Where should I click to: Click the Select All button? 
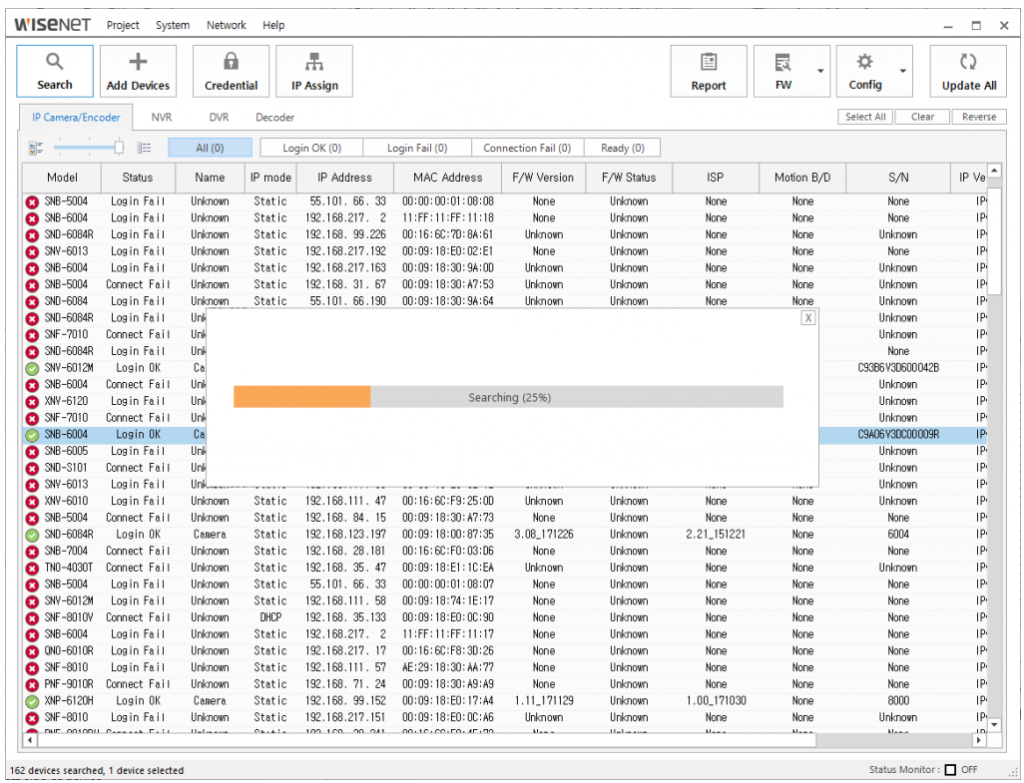[x=865, y=117]
